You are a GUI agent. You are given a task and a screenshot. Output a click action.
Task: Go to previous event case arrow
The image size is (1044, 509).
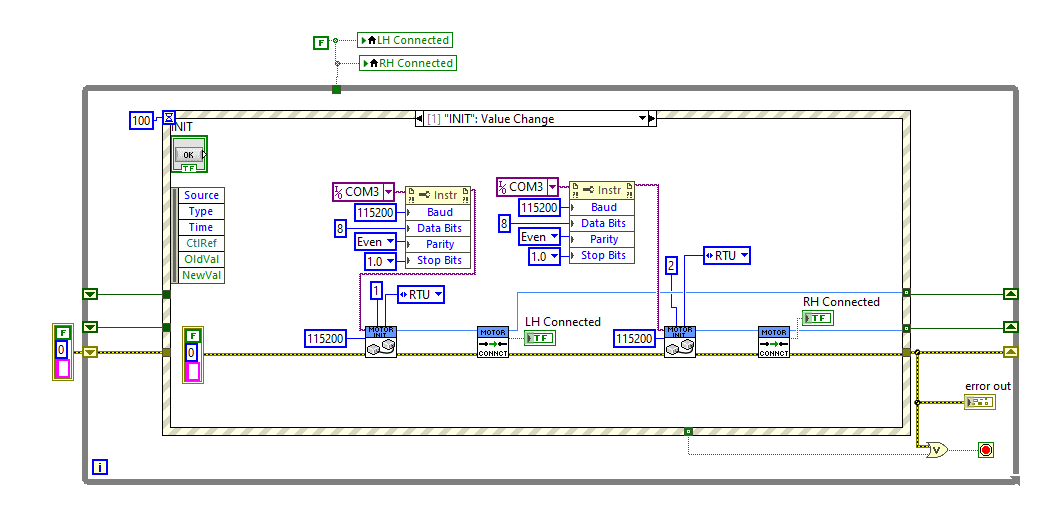[x=420, y=119]
